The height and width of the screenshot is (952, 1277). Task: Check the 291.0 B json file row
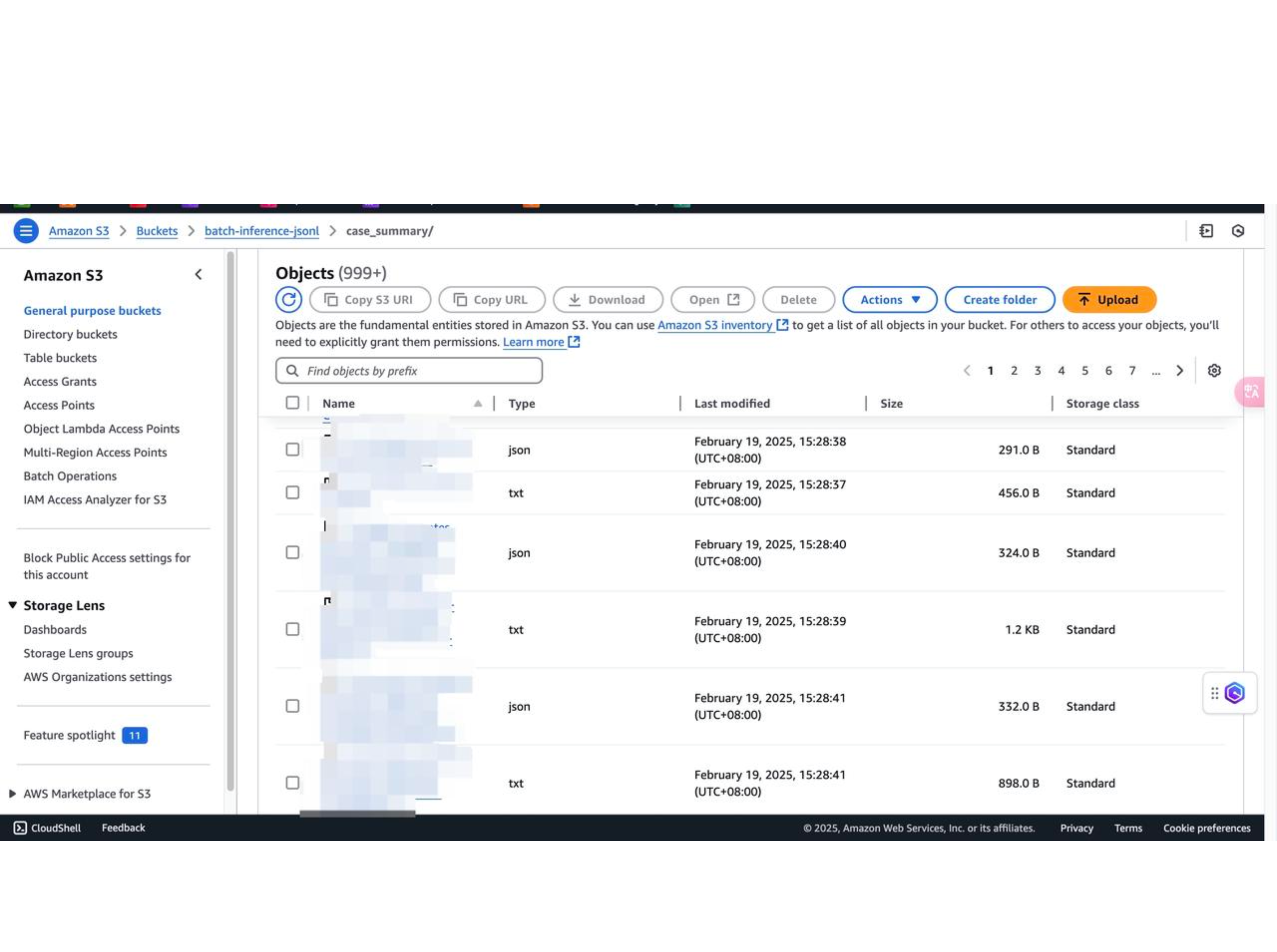pos(293,449)
